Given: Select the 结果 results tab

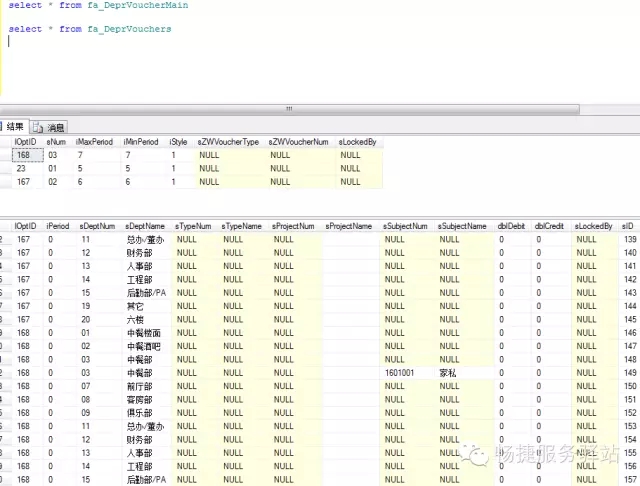Looking at the screenshot, I should pyautogui.click(x=16, y=127).
